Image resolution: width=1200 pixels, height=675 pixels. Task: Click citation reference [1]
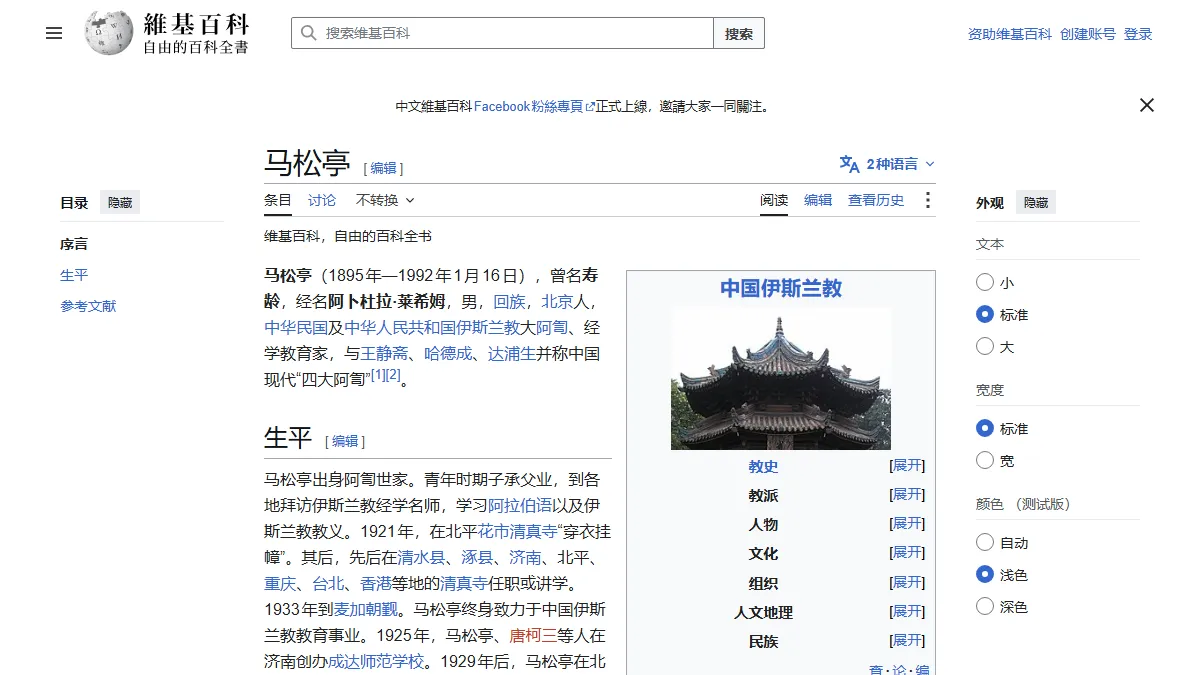pos(378,375)
